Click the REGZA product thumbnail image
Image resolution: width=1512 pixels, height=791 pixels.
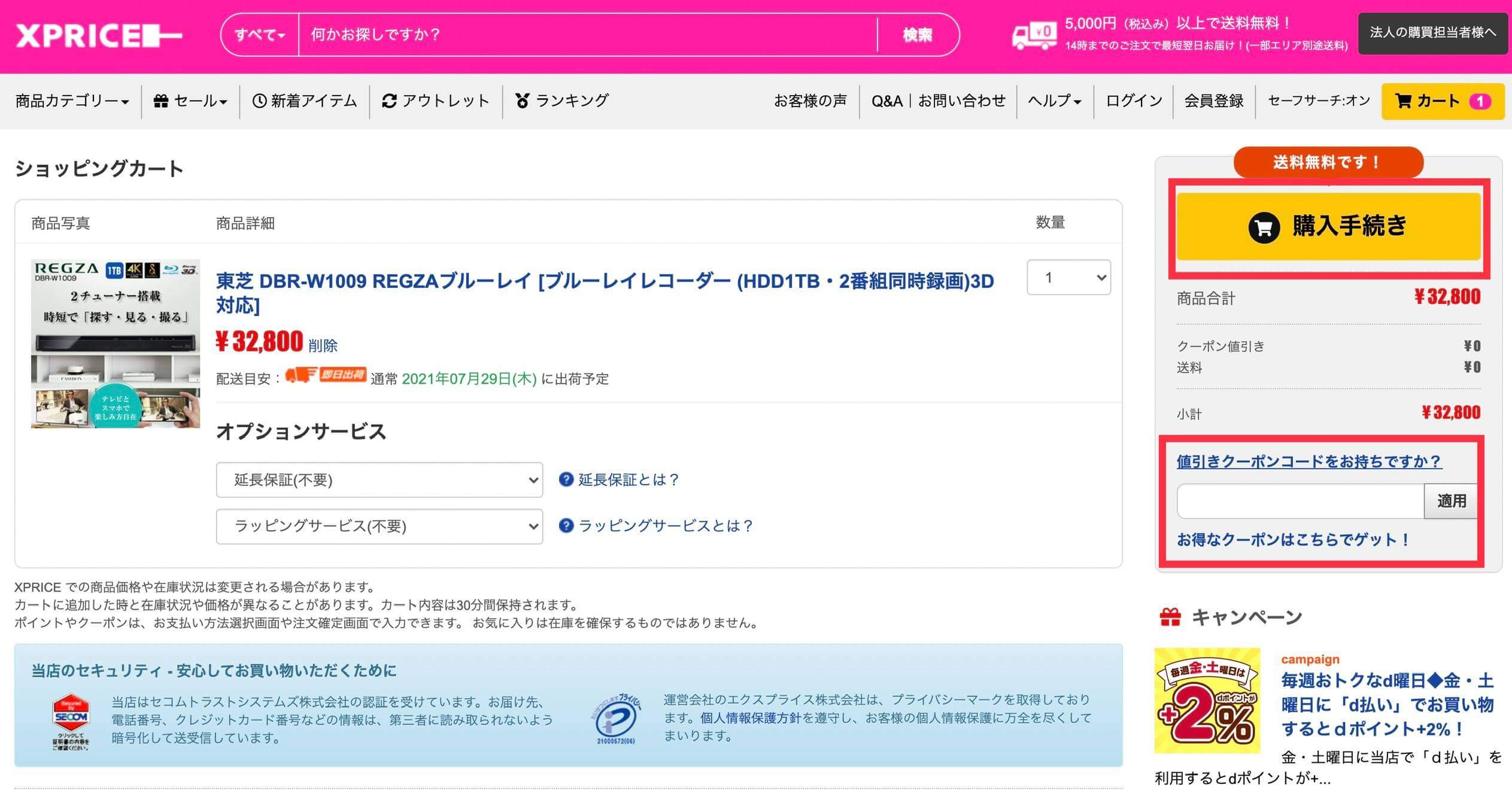pyautogui.click(x=116, y=343)
